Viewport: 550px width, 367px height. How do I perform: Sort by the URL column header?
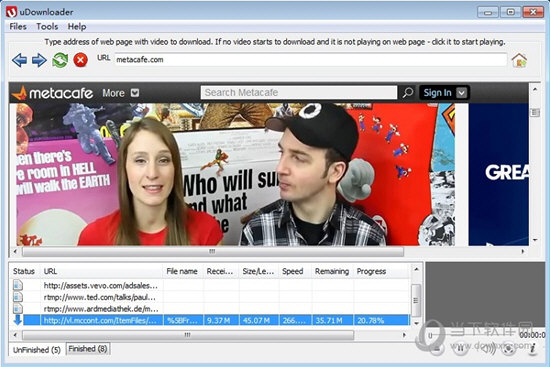coord(101,271)
